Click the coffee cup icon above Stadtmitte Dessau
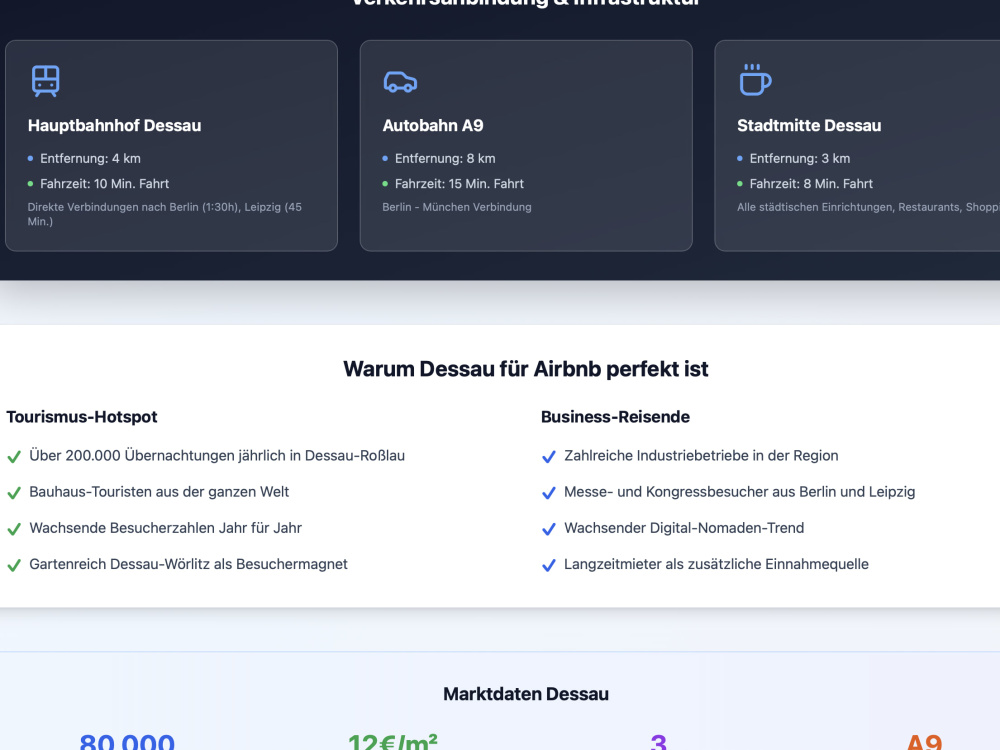Screen dimensions: 1000x750 coord(755,80)
